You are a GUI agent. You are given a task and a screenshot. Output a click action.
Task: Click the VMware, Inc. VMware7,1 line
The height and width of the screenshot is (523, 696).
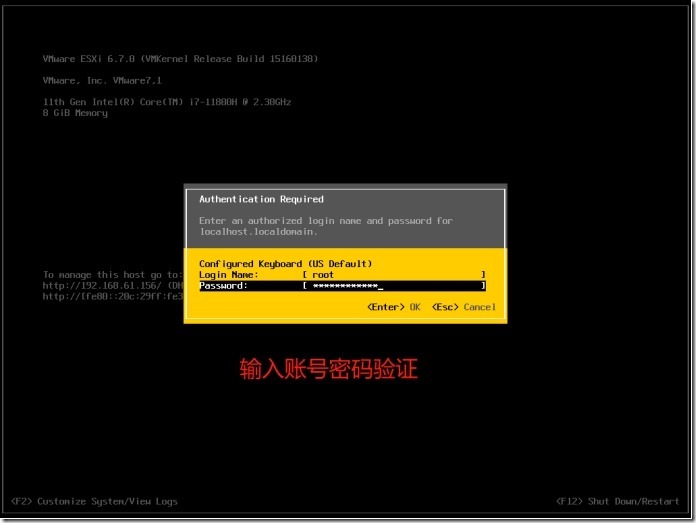pos(102,80)
